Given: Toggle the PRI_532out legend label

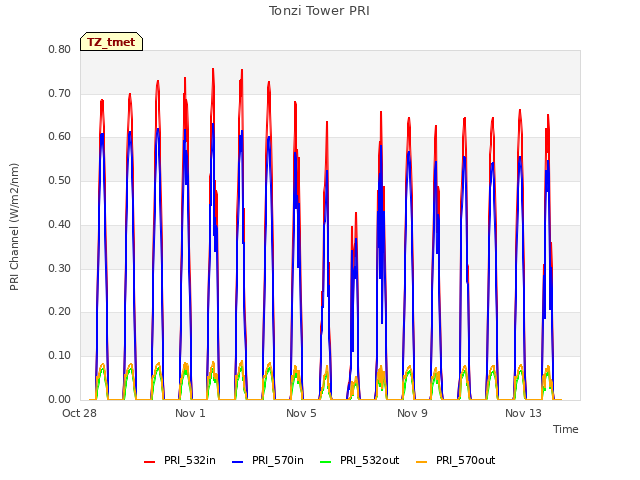Looking at the screenshot, I should tap(370, 460).
